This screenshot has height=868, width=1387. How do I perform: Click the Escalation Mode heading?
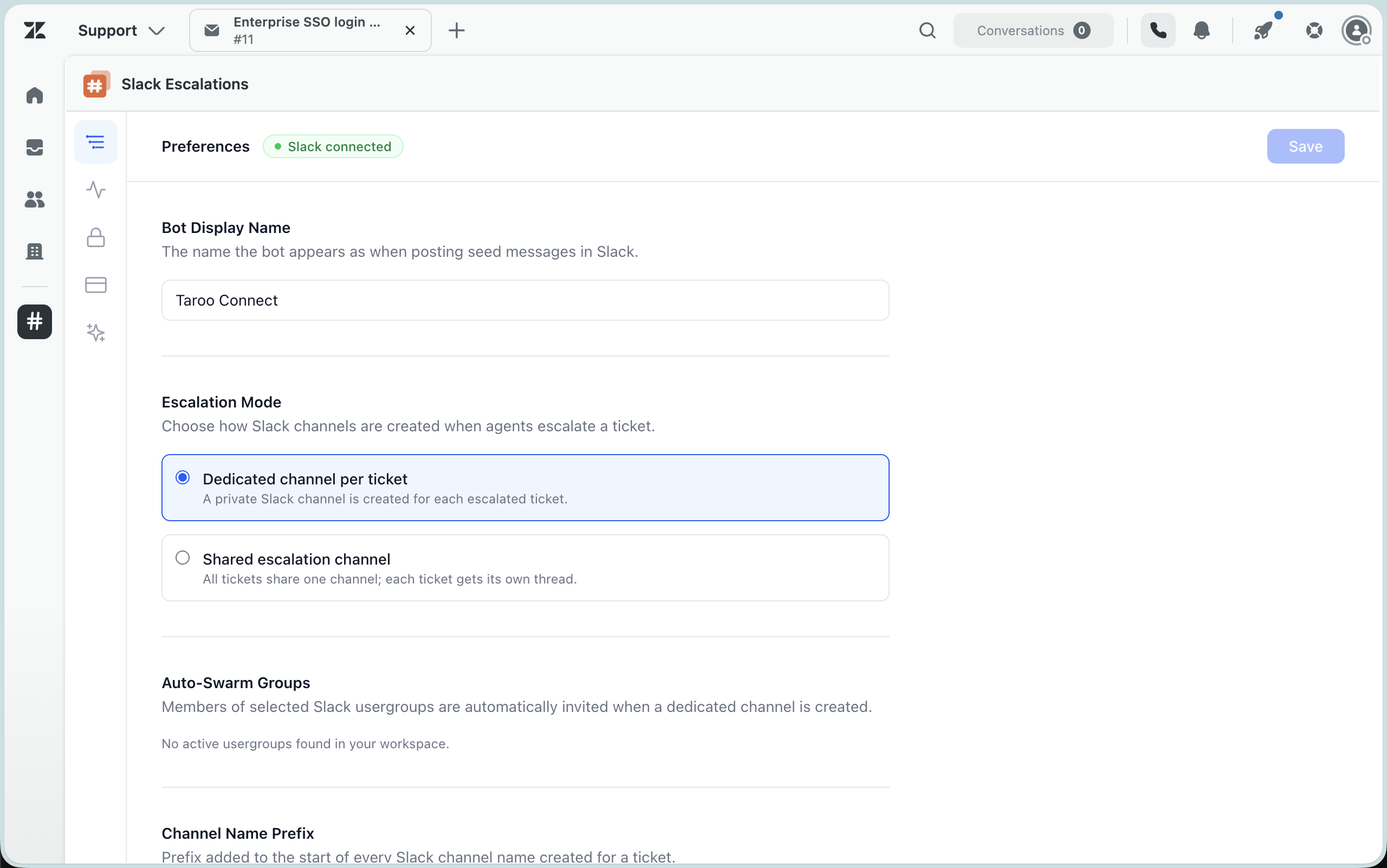point(222,403)
